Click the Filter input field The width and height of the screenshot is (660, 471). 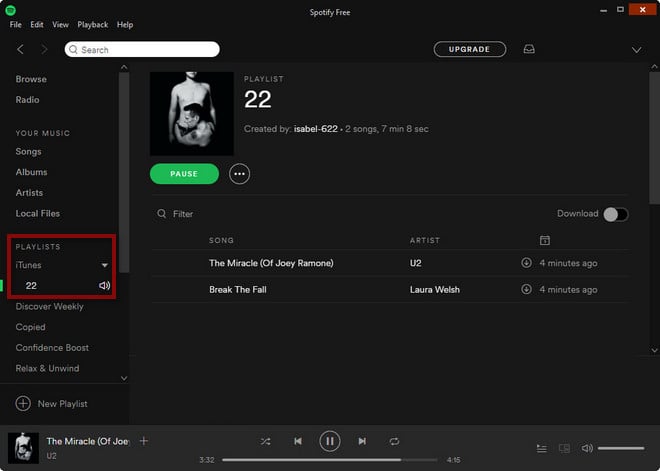point(183,214)
